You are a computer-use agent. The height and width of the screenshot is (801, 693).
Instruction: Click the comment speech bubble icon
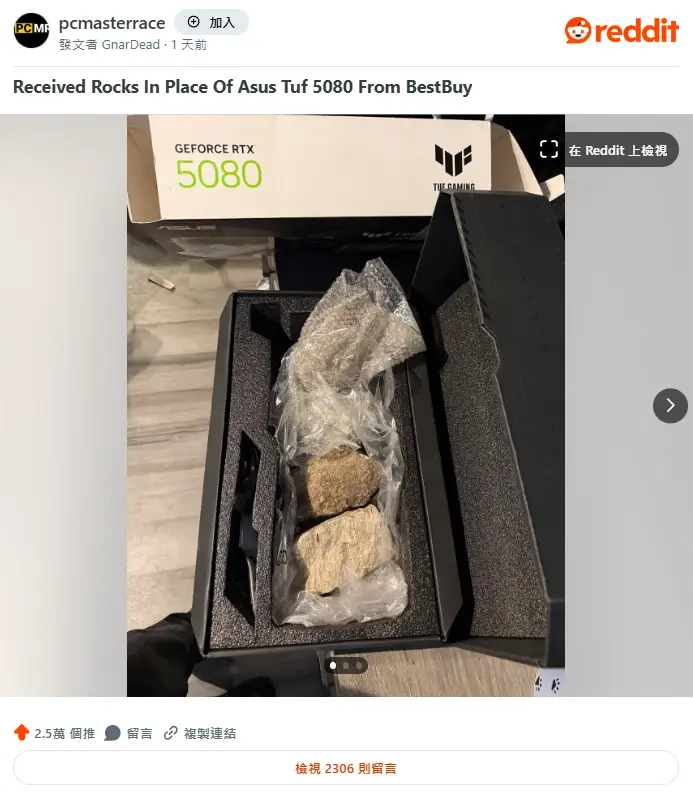(x=112, y=734)
